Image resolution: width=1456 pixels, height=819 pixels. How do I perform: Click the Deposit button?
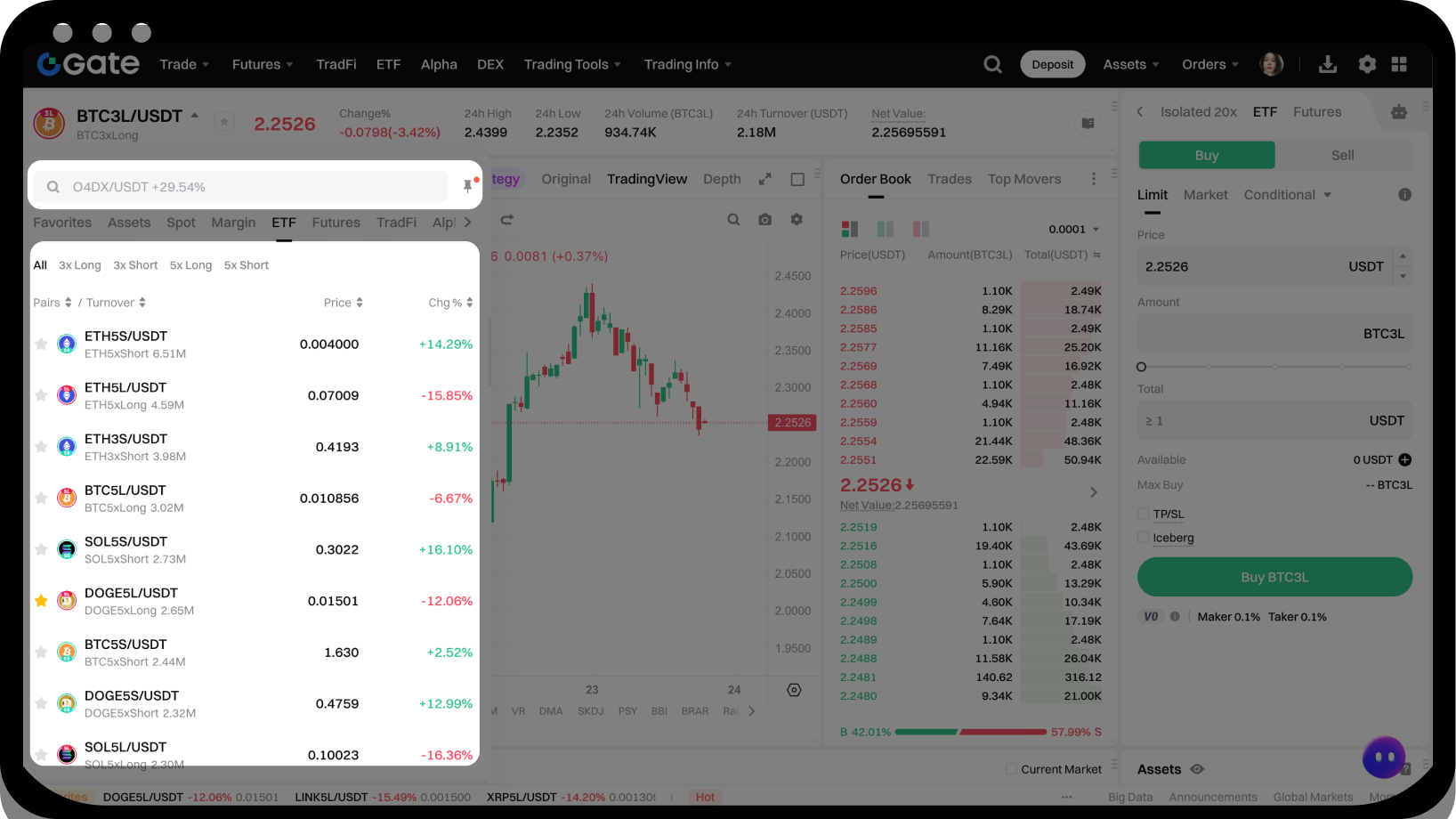click(1052, 64)
